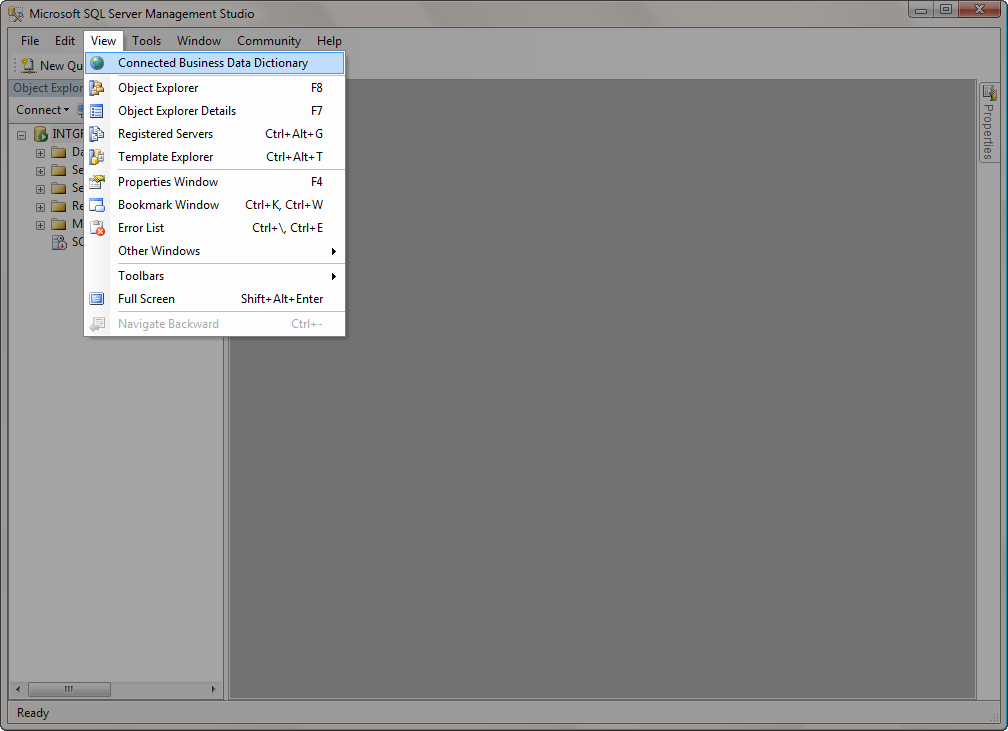Click the Properties Window menu icon
This screenshot has width=1008, height=731.
point(97,182)
